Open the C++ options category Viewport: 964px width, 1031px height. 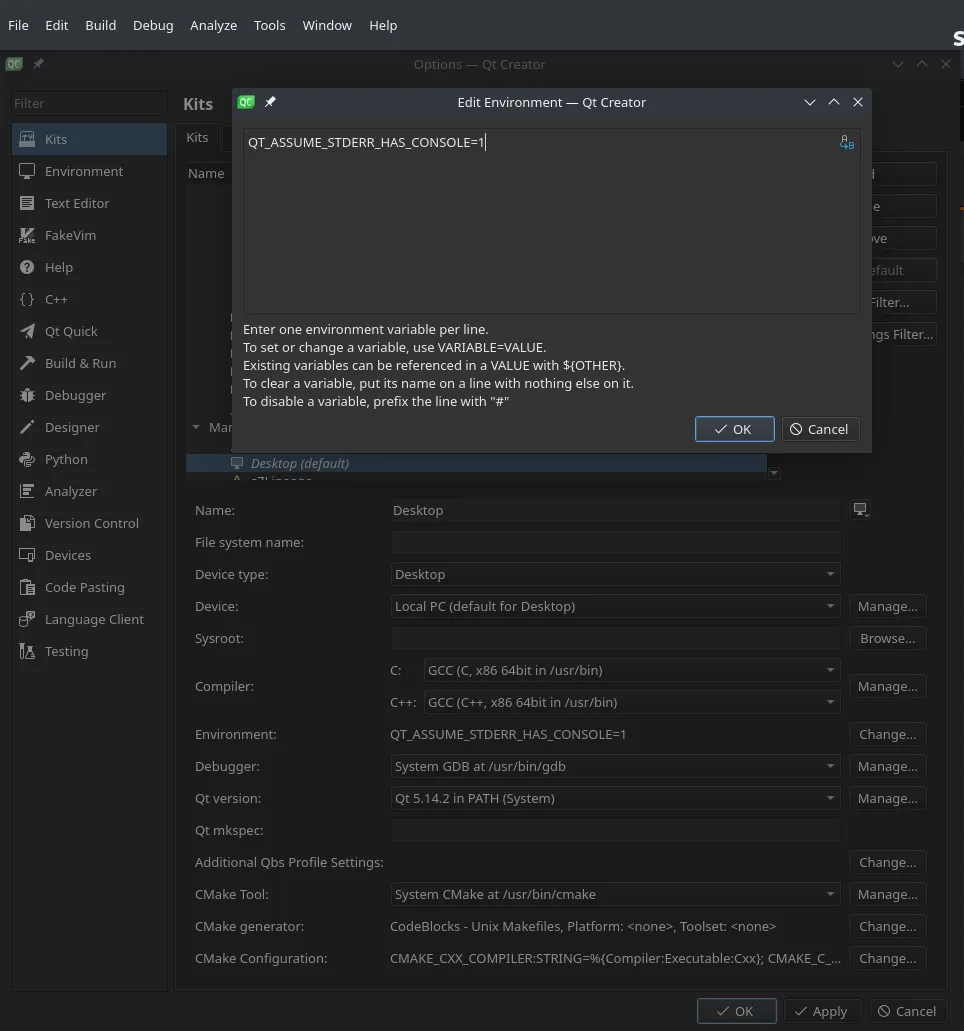pyautogui.click(x=89, y=299)
